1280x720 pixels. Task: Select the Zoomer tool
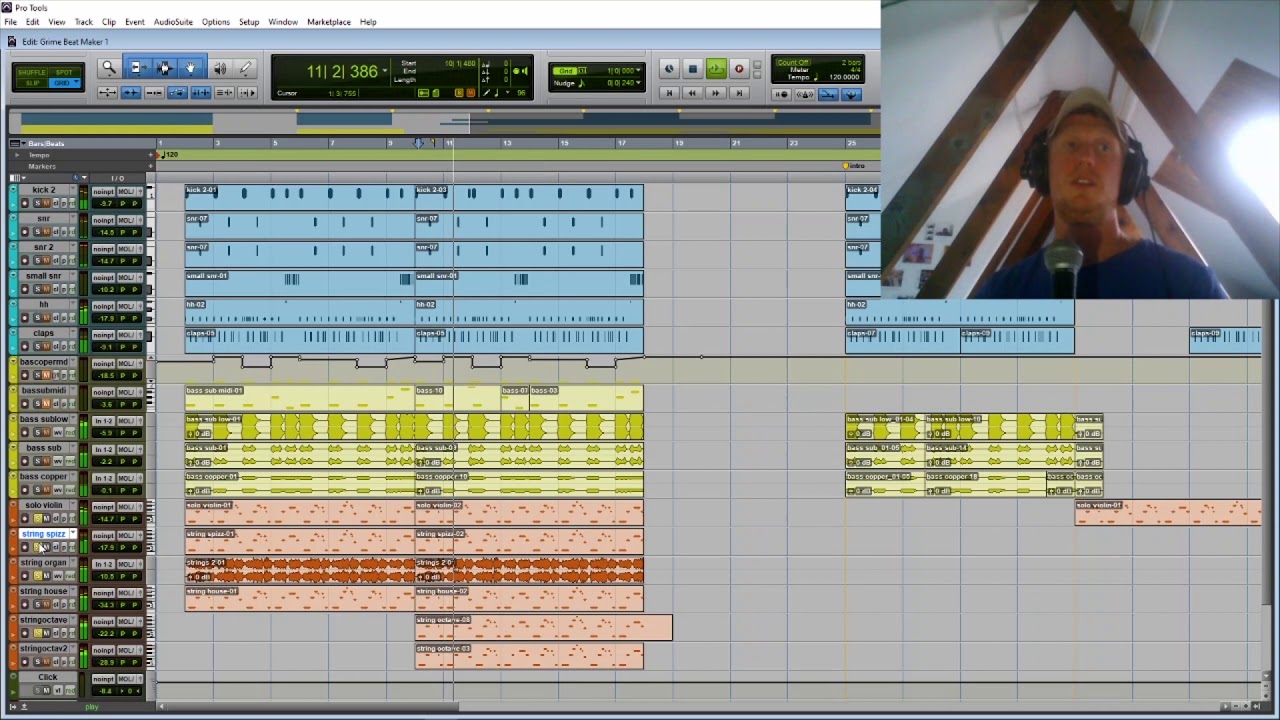point(109,68)
